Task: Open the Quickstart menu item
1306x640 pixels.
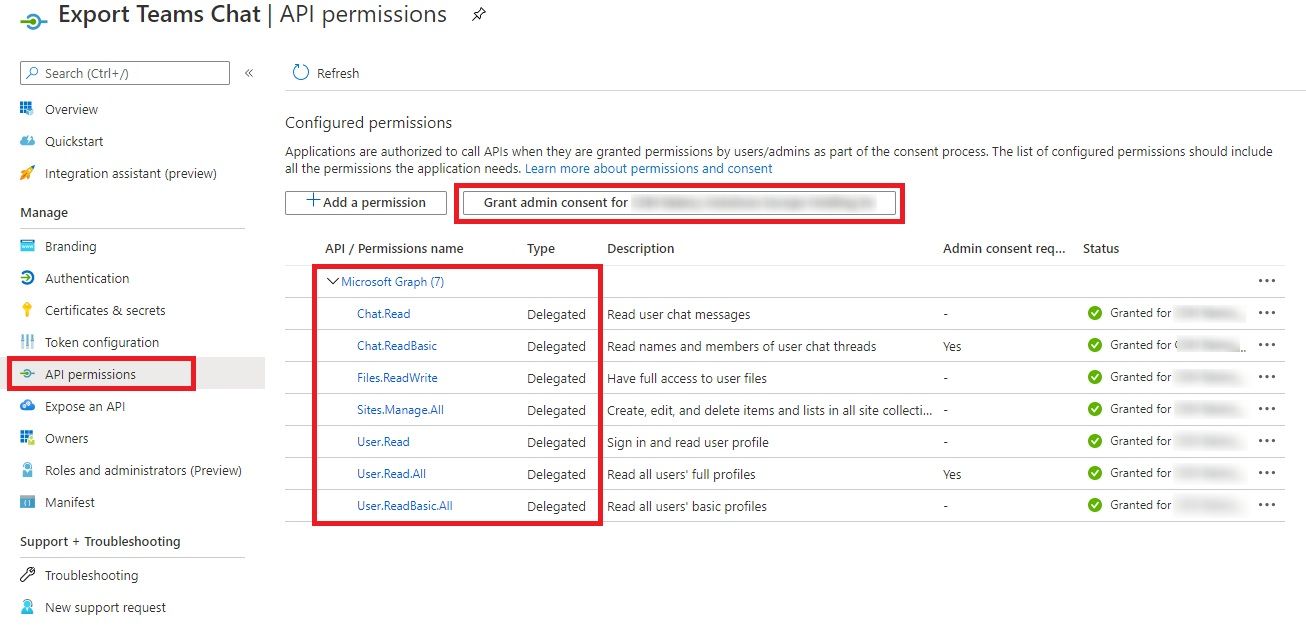Action: point(74,141)
